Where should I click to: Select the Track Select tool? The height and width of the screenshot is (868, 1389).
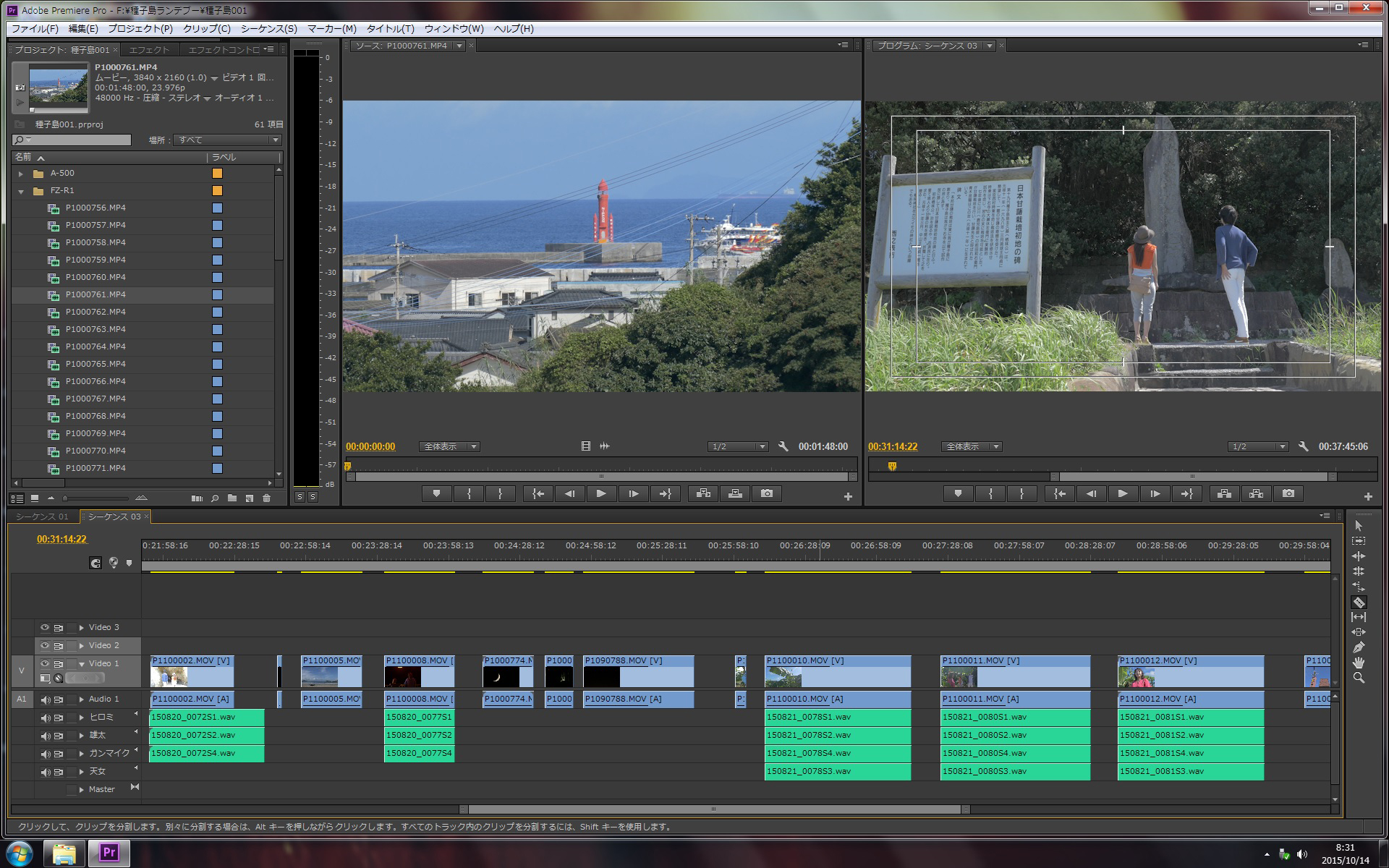(1359, 541)
